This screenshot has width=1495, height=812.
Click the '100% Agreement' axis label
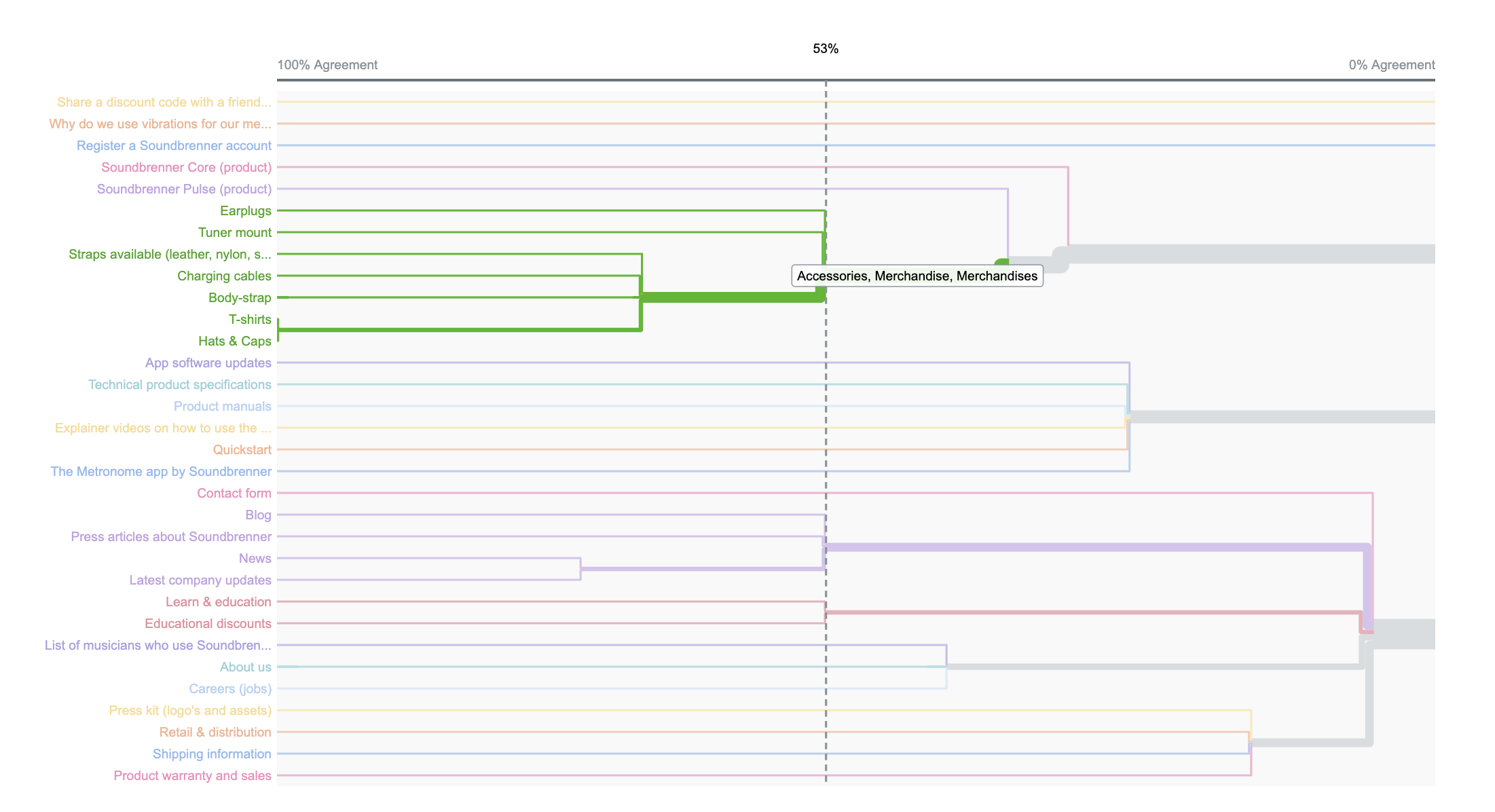[327, 65]
